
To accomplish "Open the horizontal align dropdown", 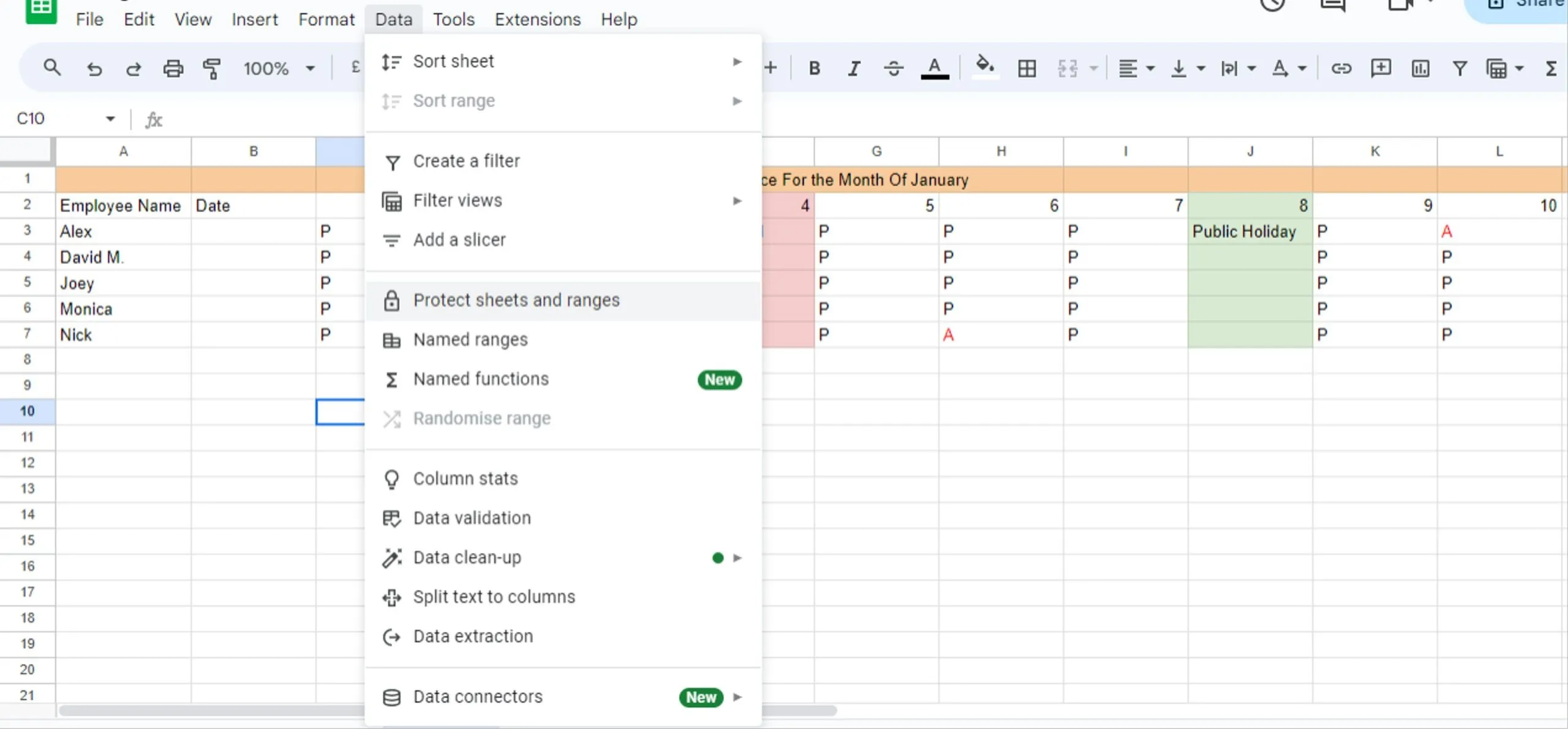I will coord(1137,69).
